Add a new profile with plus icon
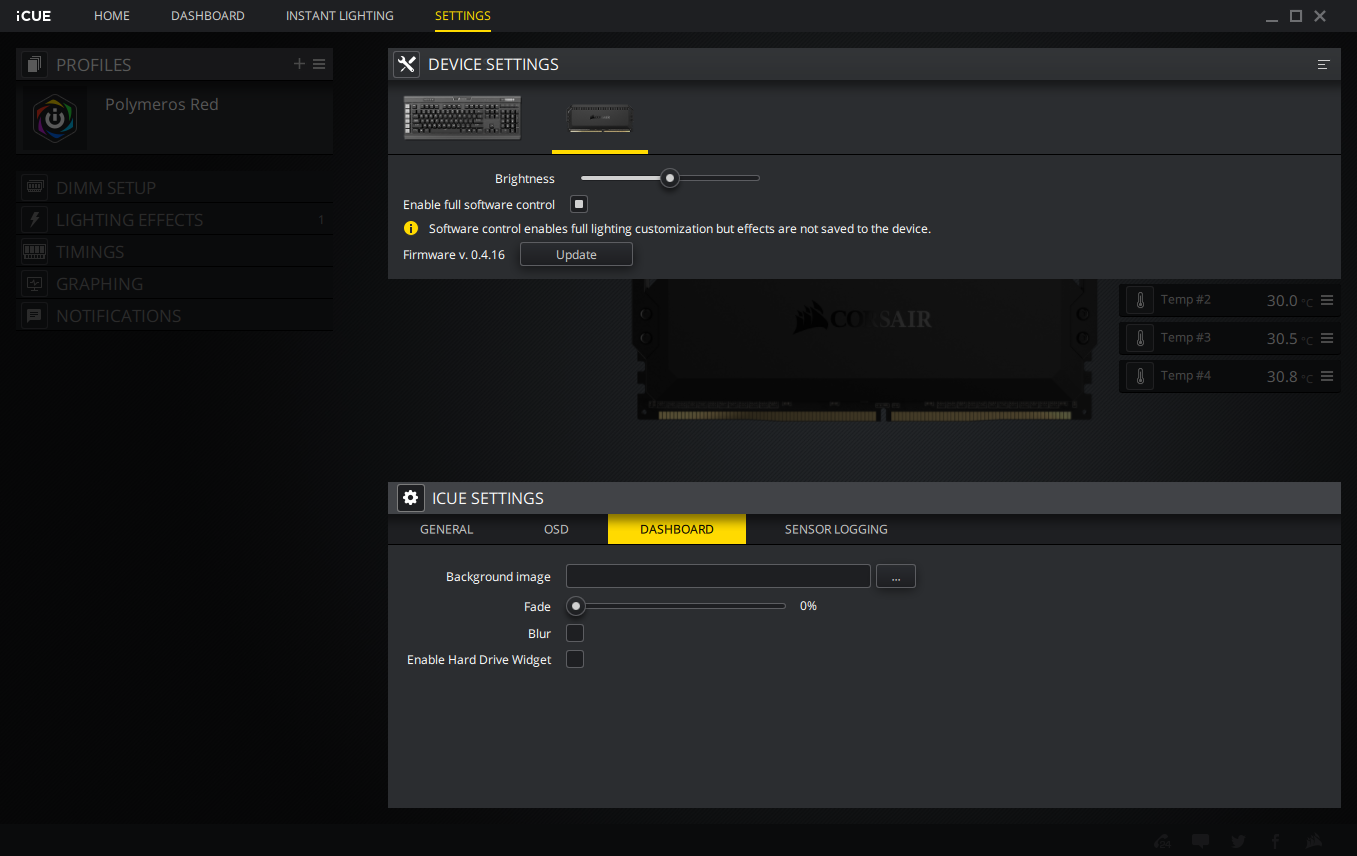 299,64
